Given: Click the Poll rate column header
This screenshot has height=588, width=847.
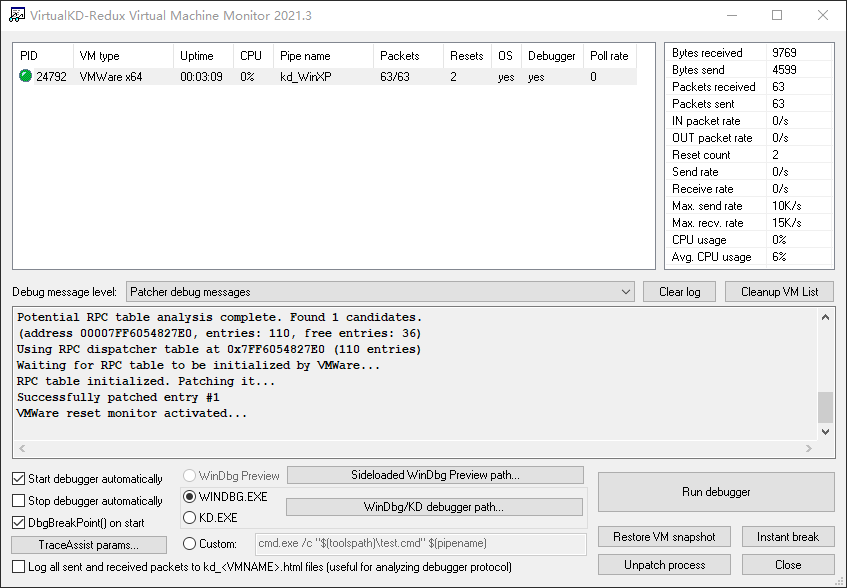Looking at the screenshot, I should pyautogui.click(x=610, y=56).
